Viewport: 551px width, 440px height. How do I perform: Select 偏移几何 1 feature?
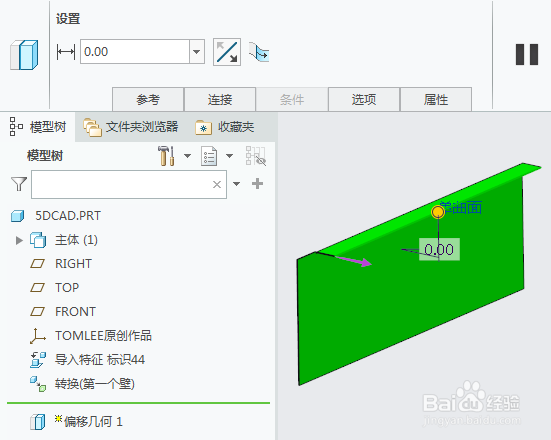coord(93,421)
